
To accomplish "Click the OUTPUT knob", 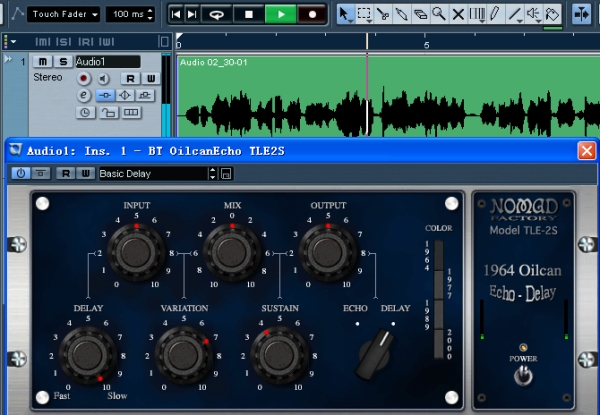I will point(328,252).
